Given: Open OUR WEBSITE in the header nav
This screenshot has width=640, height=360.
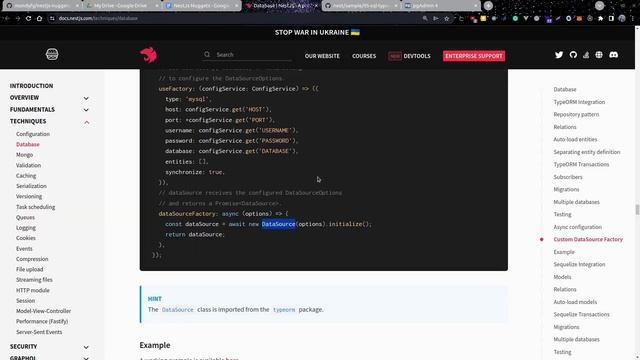Looking at the screenshot, I should 322,56.
